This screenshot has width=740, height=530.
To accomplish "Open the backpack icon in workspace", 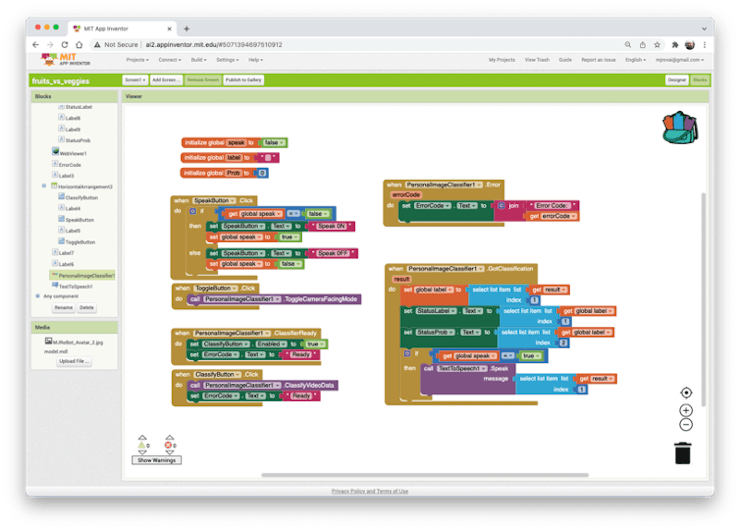I will [679, 127].
